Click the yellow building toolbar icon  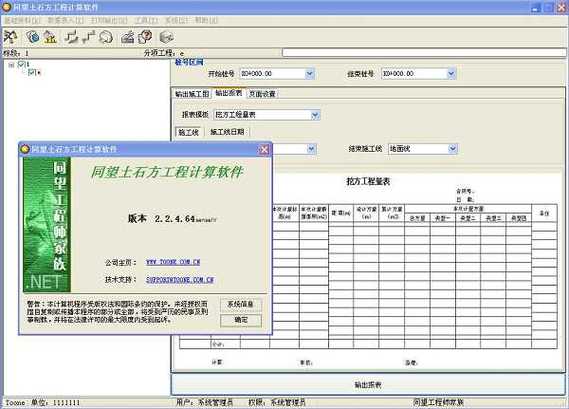pyautogui.click(x=50, y=37)
